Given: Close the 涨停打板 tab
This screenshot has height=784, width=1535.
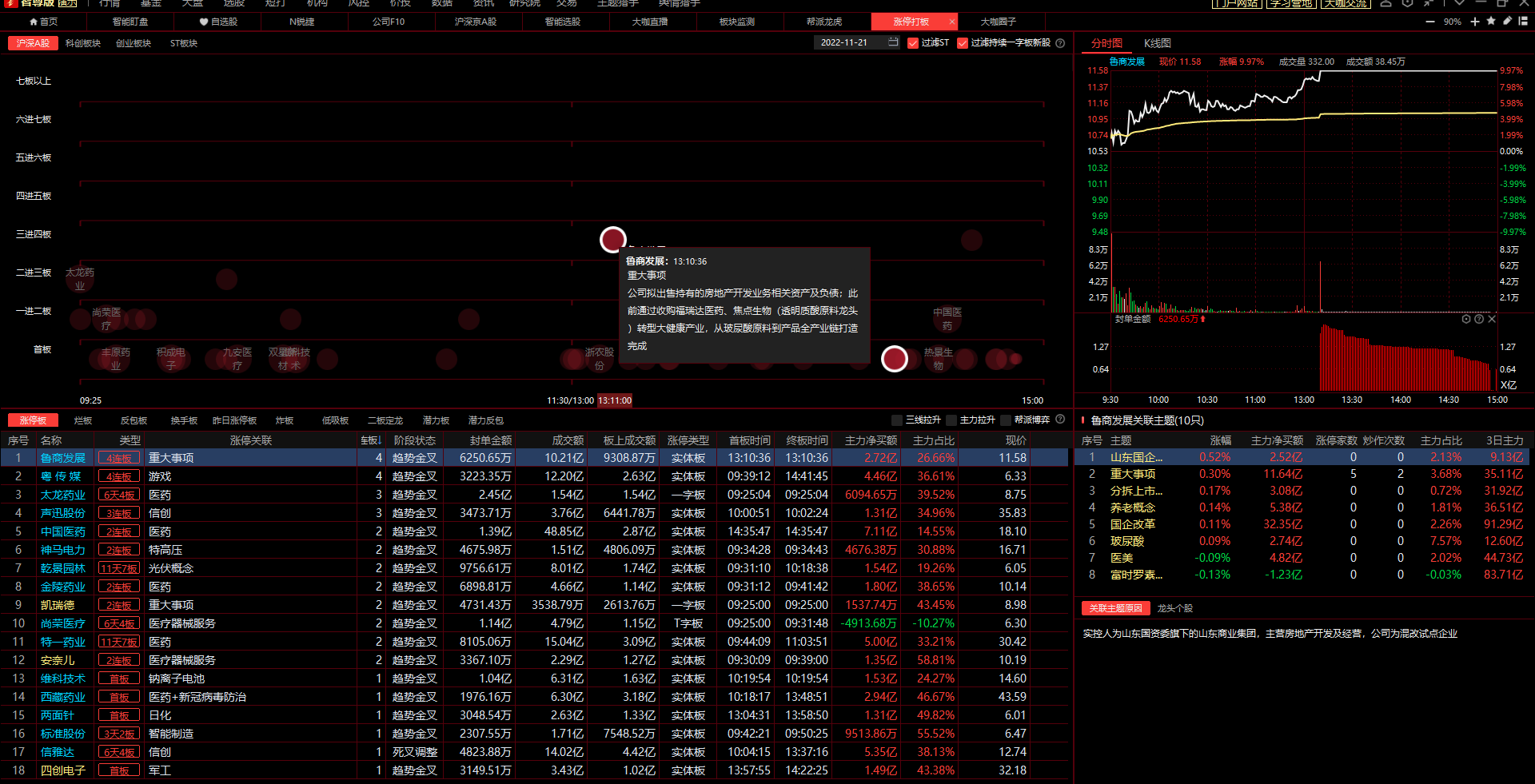Looking at the screenshot, I should tap(952, 22).
